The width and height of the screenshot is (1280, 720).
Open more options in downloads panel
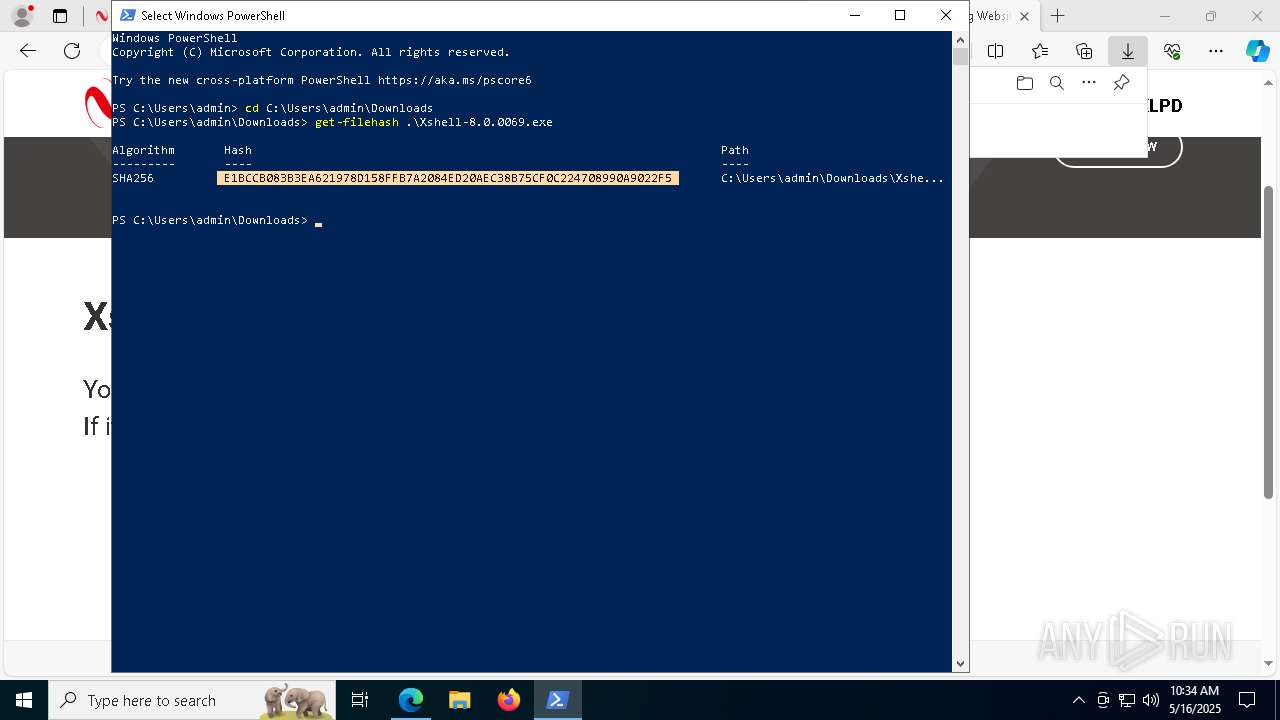coord(1089,83)
